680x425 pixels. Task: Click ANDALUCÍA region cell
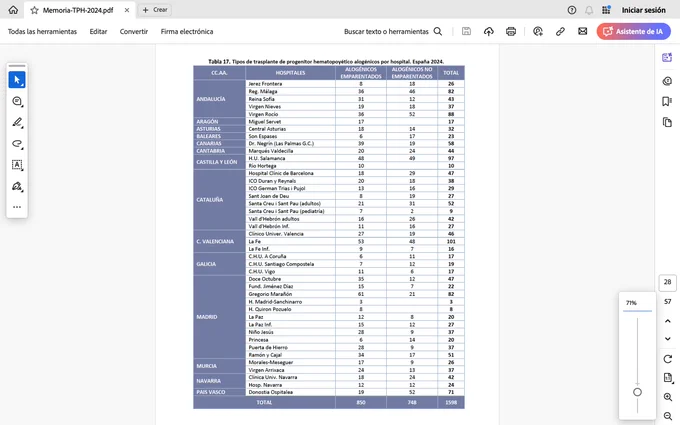coord(219,99)
